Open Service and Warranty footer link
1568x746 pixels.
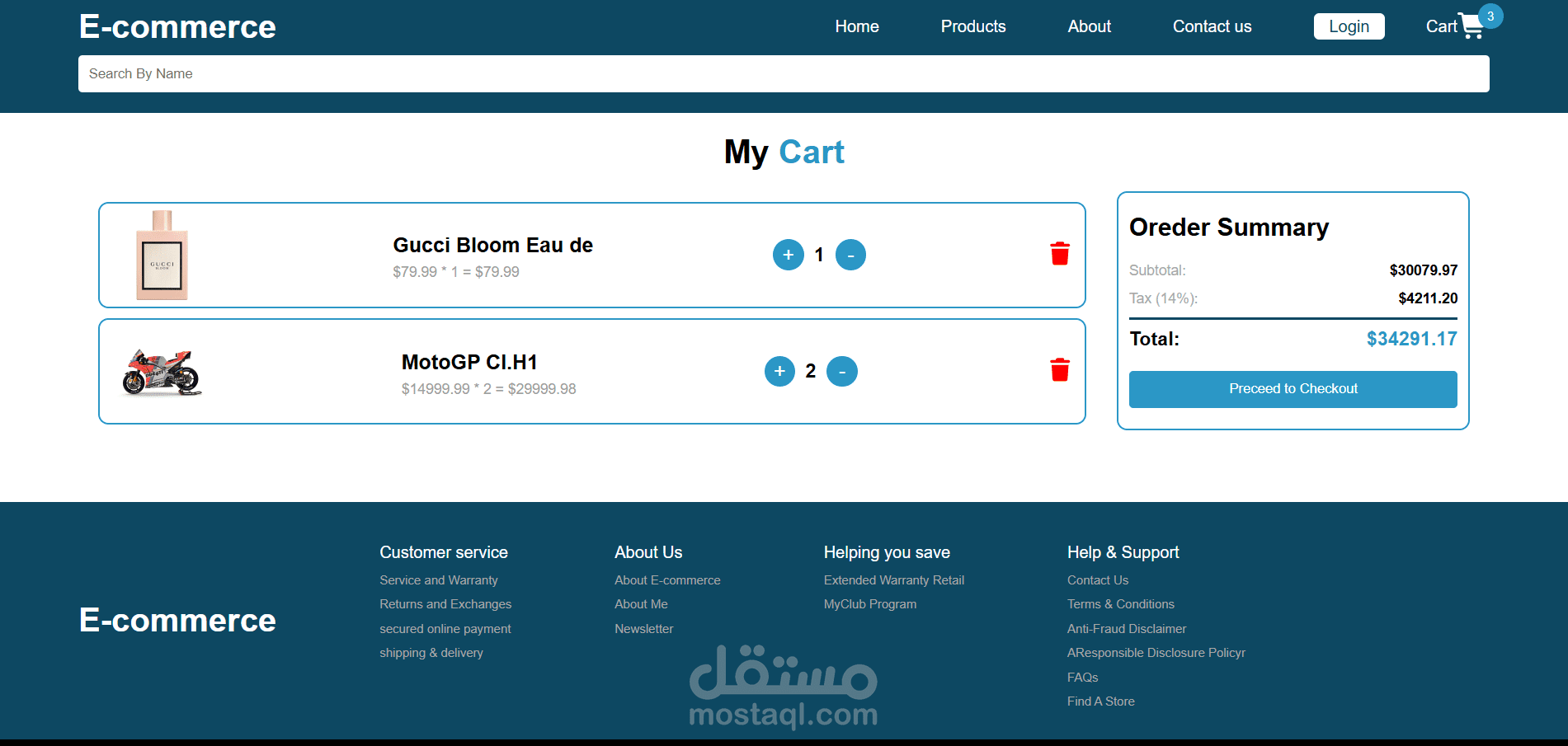pyautogui.click(x=439, y=580)
